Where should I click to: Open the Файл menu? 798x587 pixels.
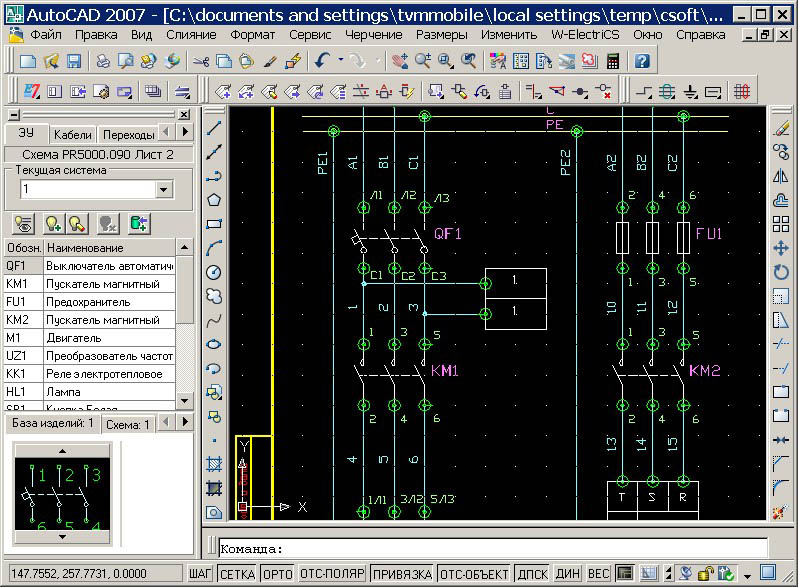tap(46, 35)
